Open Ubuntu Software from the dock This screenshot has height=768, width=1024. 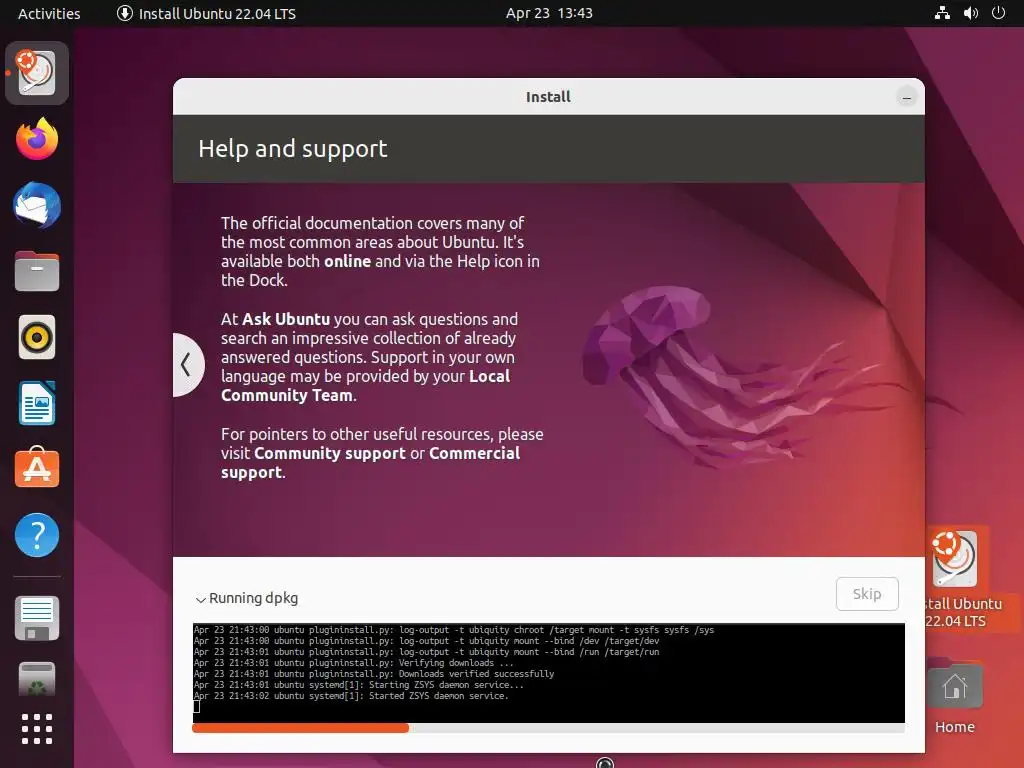tap(37, 468)
